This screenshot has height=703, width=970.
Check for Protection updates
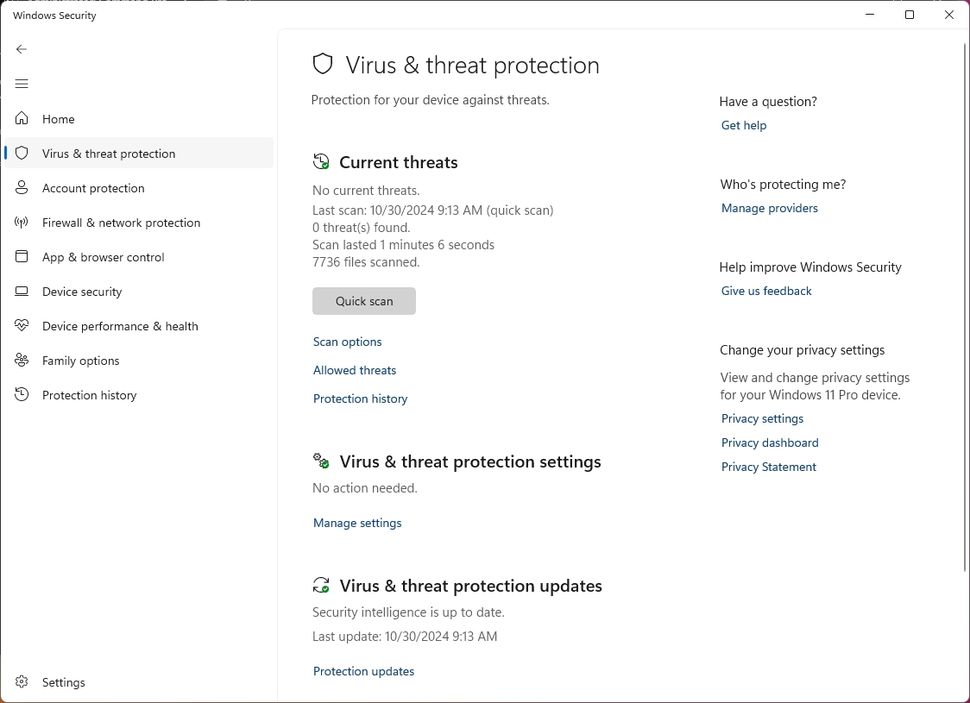coord(363,671)
